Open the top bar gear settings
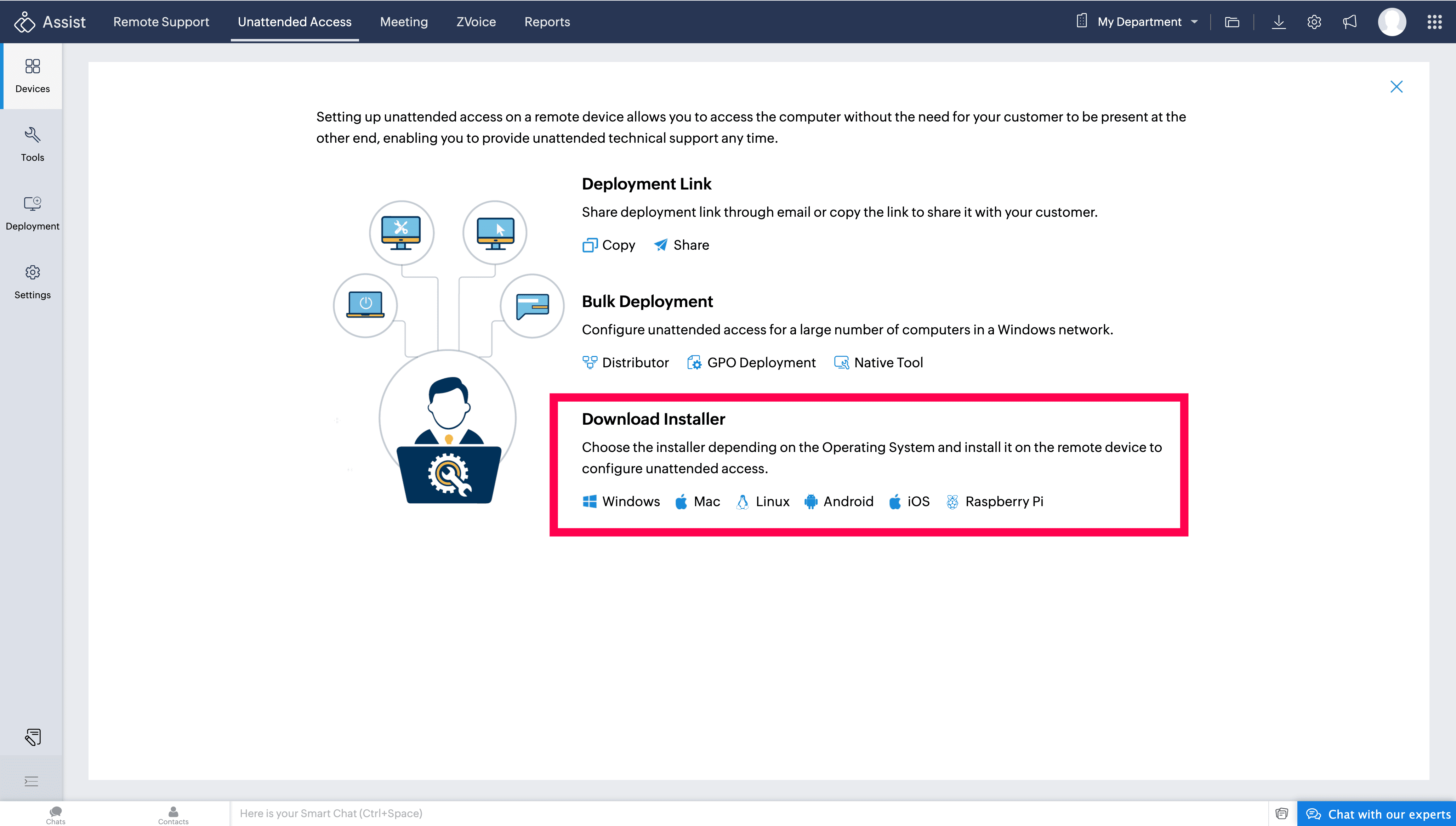Viewport: 1456px width, 826px height. [x=1314, y=22]
